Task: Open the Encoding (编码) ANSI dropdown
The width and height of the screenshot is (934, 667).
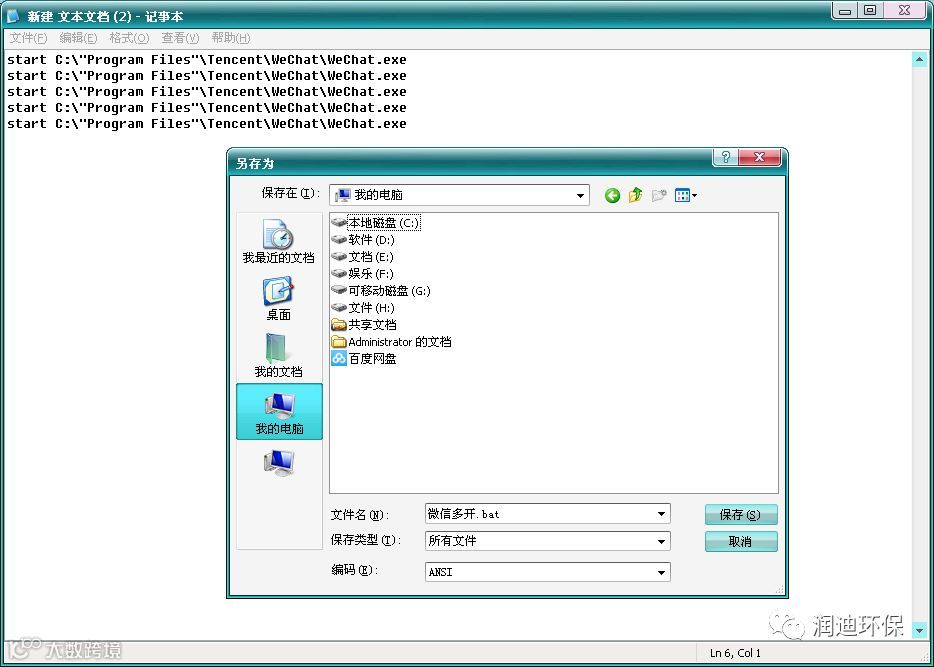Action: (x=661, y=572)
